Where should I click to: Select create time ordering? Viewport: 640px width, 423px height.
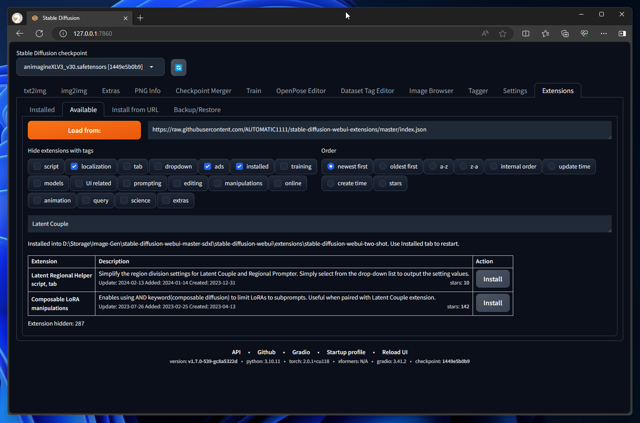(x=331, y=183)
